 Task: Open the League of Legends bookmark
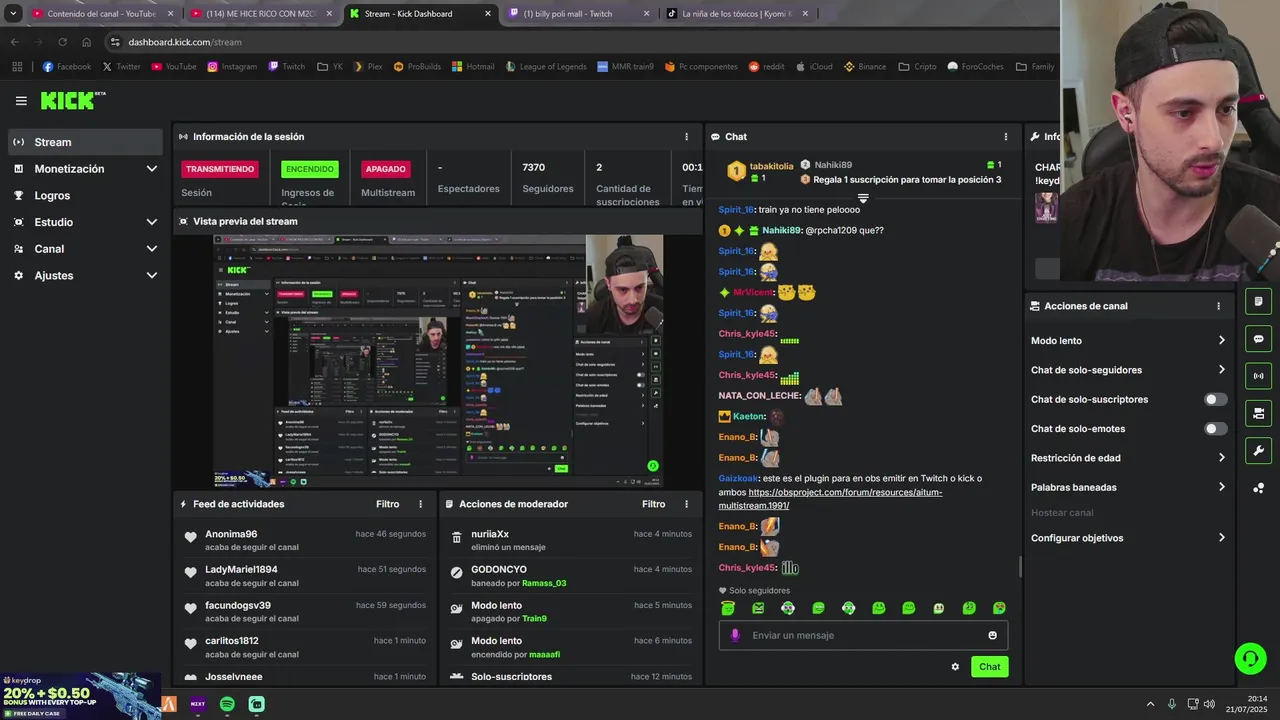click(x=545, y=67)
